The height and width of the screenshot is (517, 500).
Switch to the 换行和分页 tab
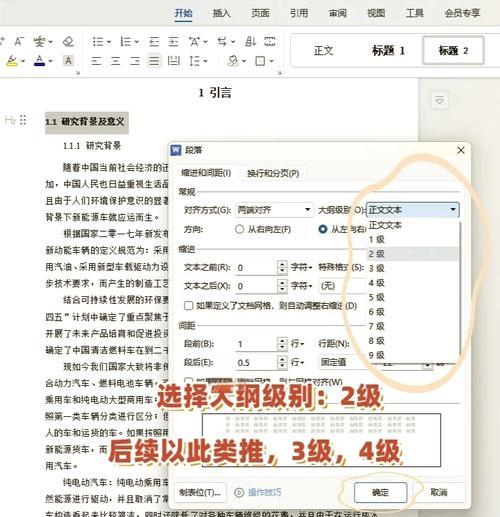coord(273,173)
